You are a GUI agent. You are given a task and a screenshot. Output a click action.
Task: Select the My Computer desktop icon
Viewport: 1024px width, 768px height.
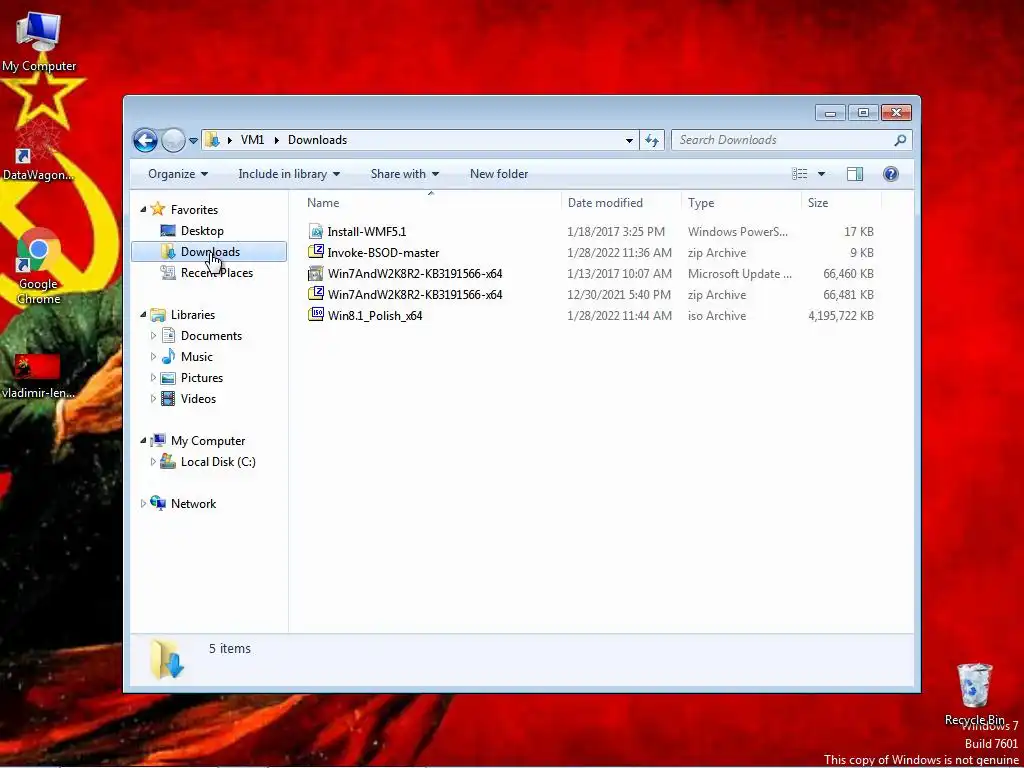[x=39, y=42]
